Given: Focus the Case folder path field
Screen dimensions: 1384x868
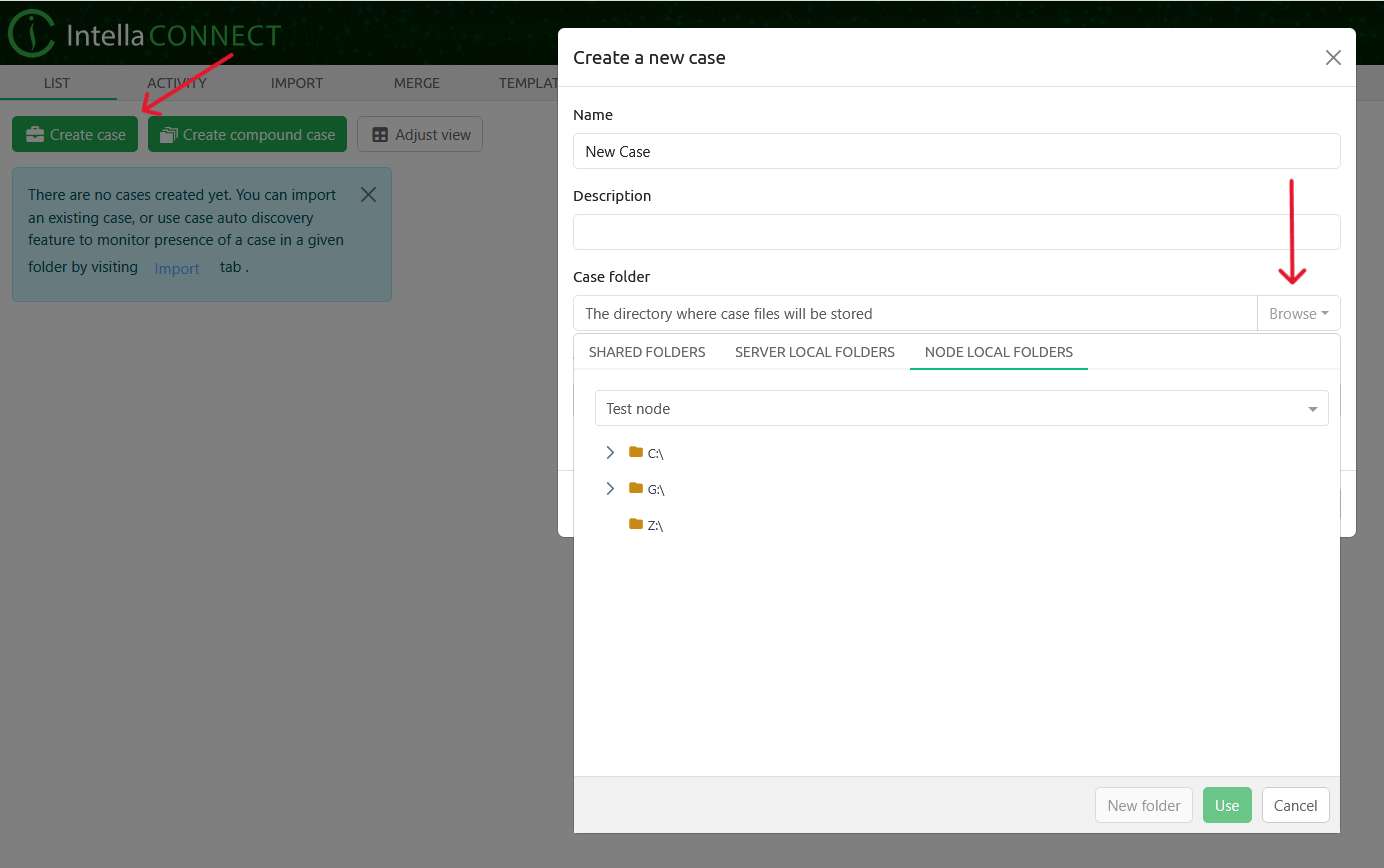Looking at the screenshot, I should pyautogui.click(x=914, y=313).
